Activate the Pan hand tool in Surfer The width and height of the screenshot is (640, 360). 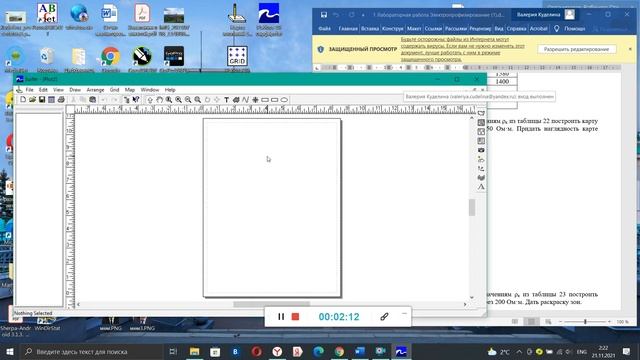pyautogui.click(x=160, y=100)
